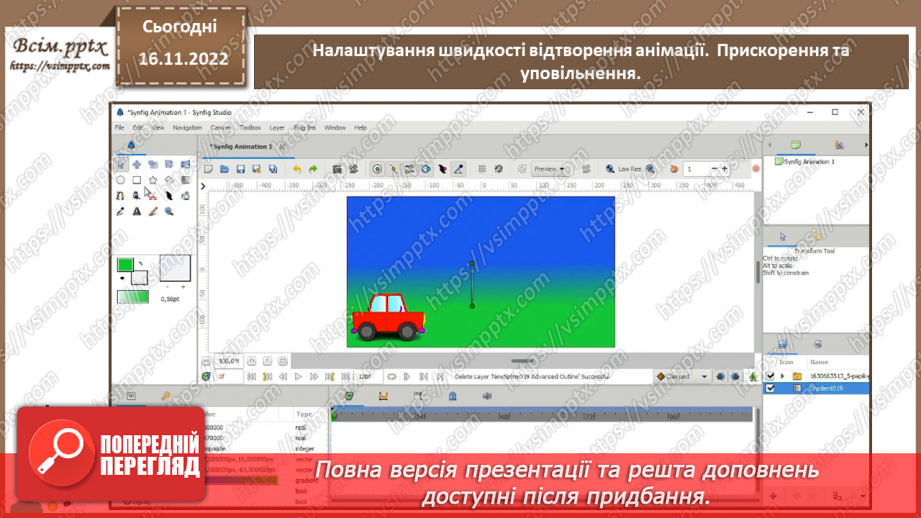
Task: Select the Sketch pencil tool
Action: pyautogui.click(x=153, y=211)
